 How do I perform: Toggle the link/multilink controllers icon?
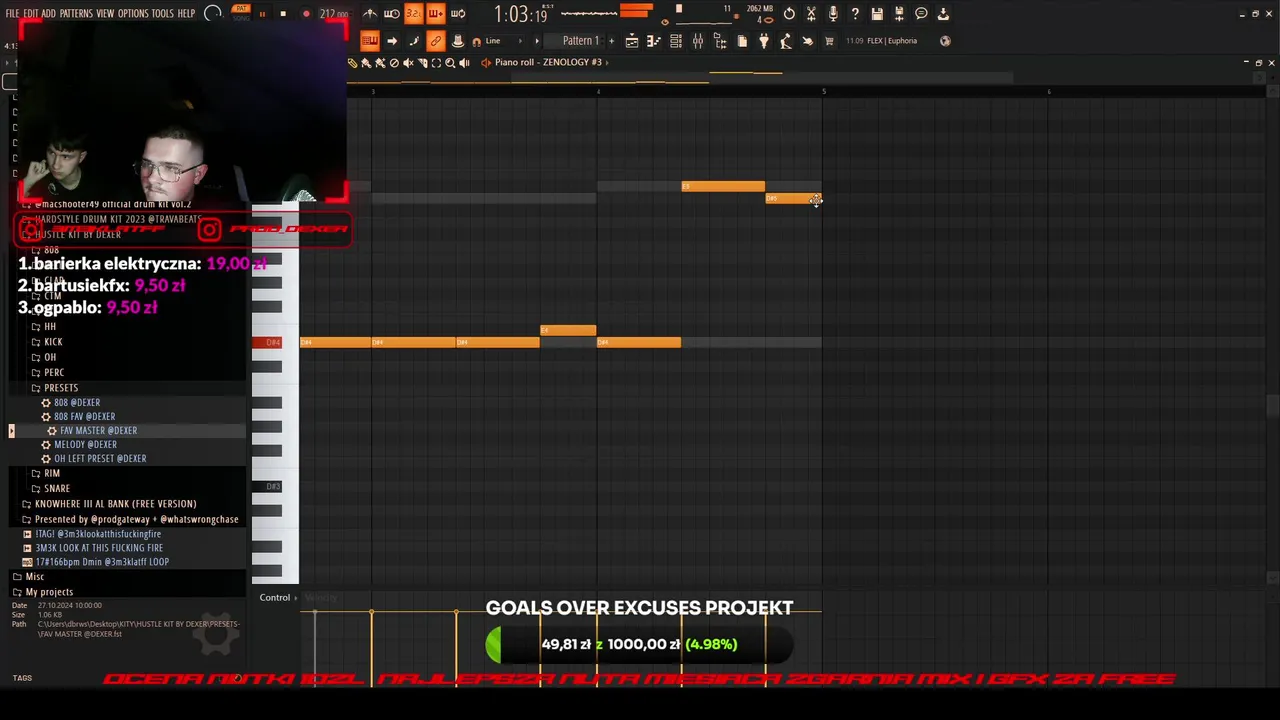(435, 41)
